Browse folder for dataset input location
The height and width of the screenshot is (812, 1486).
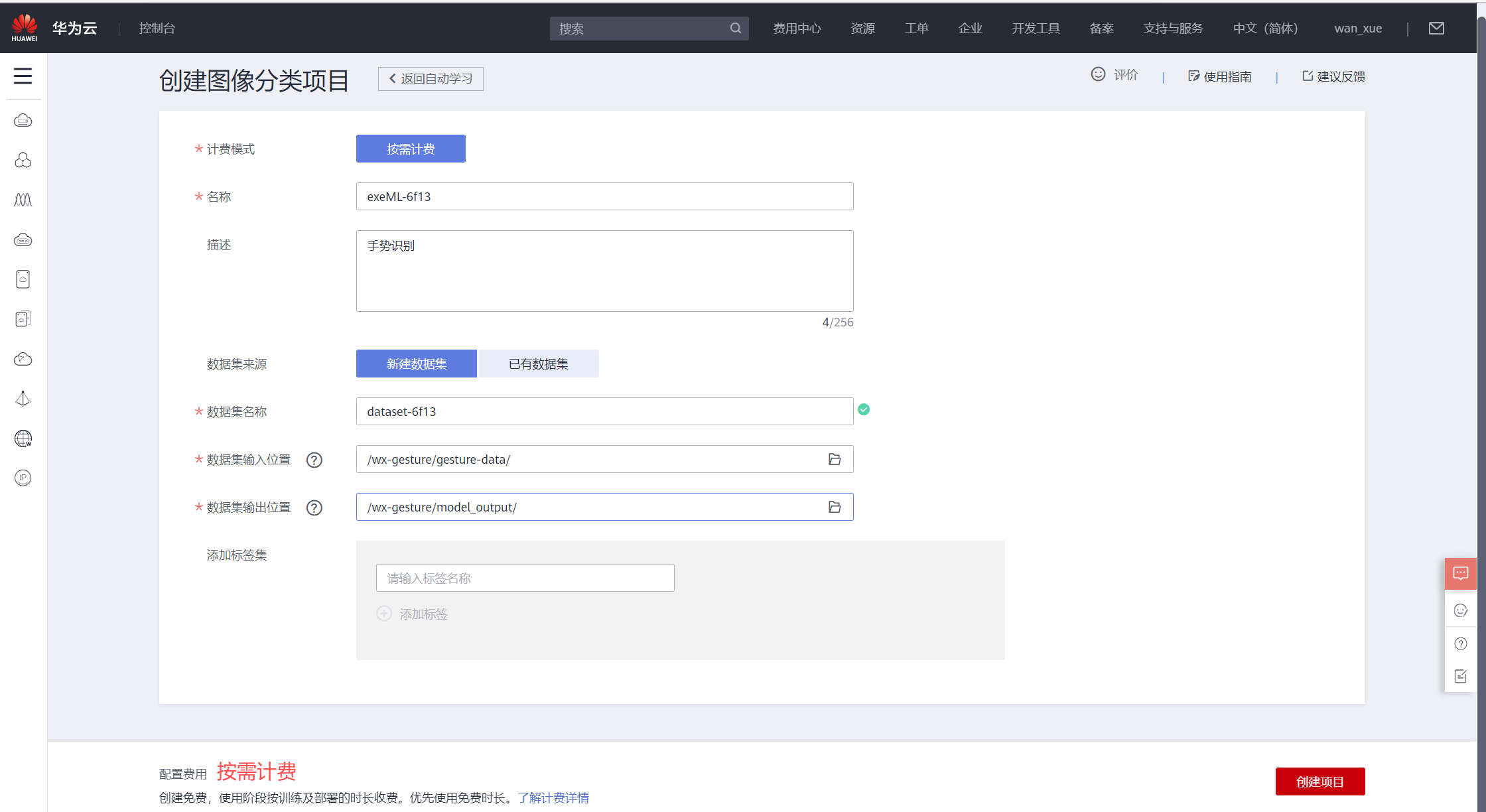pyautogui.click(x=835, y=459)
